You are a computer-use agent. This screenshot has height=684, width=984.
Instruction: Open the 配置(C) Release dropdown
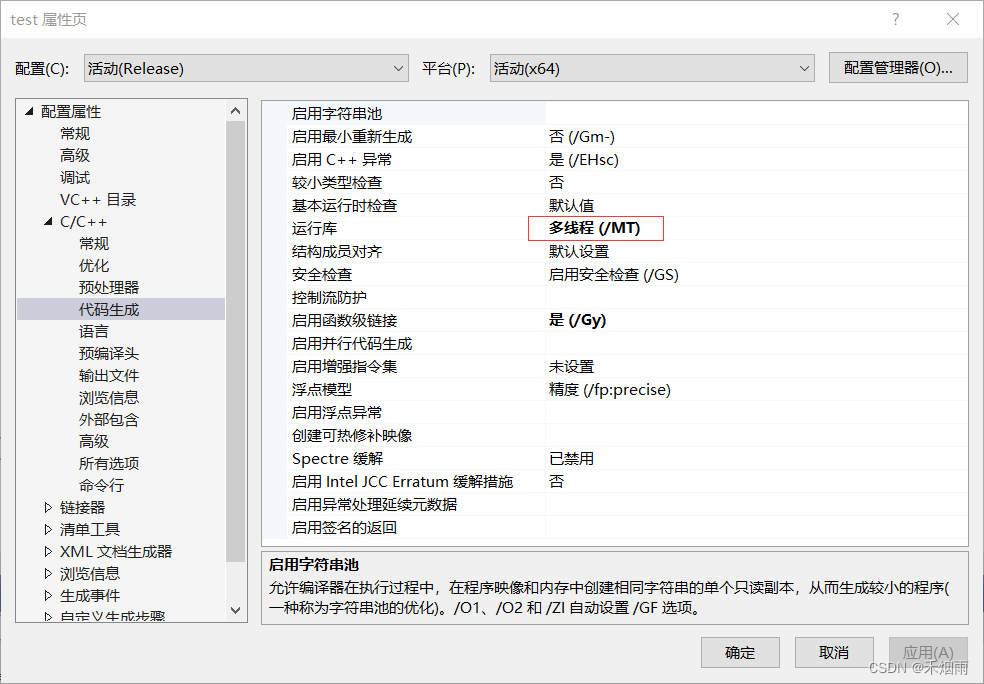click(x=400, y=68)
